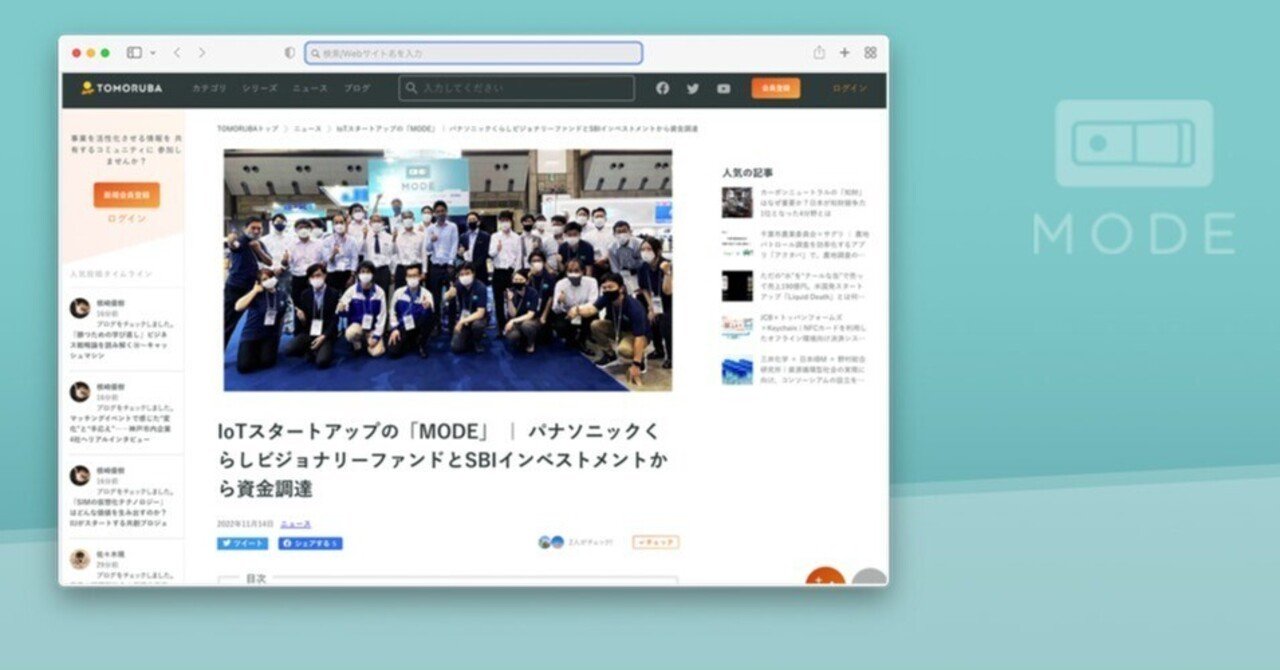This screenshot has width=1280, height=670.
Task: Click the magnifier icon in the site search bar
Action: 412,88
